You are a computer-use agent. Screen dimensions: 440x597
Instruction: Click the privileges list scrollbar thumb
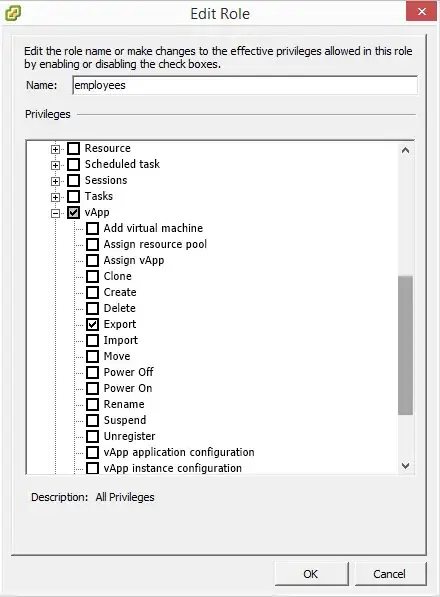click(405, 345)
